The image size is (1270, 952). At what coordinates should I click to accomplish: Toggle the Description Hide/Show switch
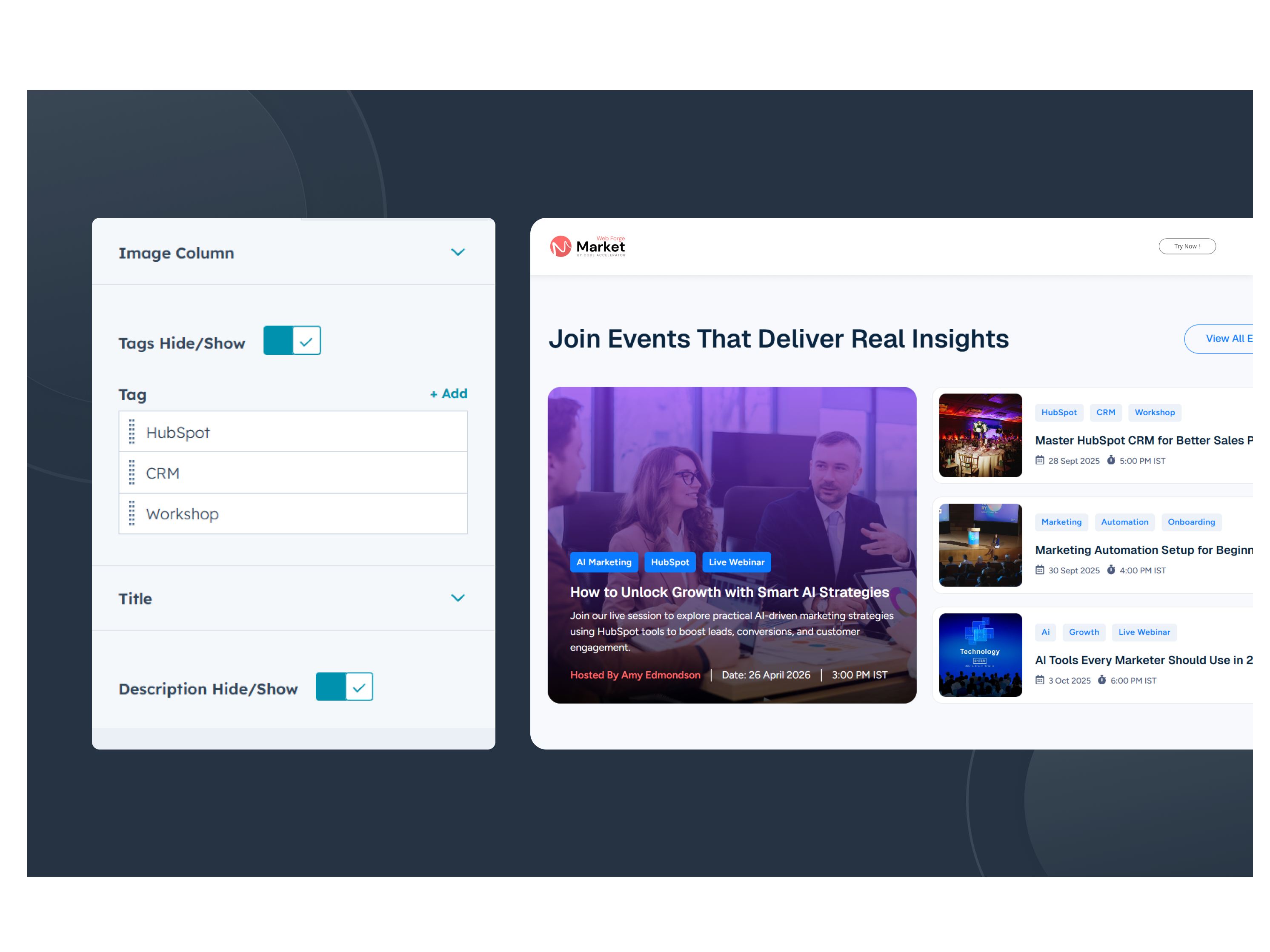(344, 686)
